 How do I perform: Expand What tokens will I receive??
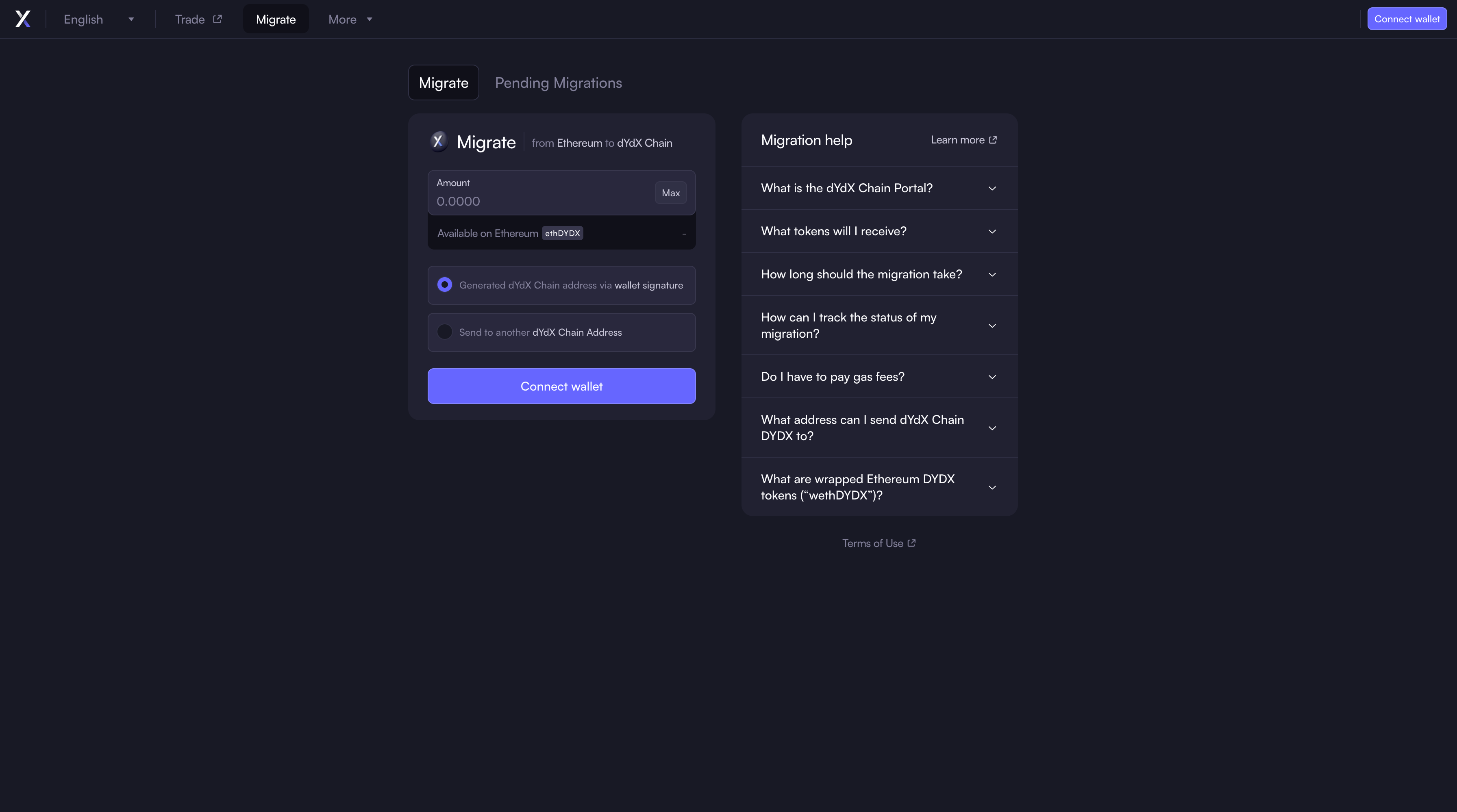(879, 231)
